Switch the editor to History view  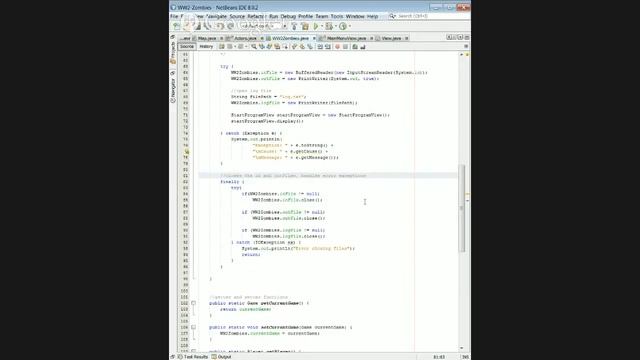pyautogui.click(x=206, y=47)
